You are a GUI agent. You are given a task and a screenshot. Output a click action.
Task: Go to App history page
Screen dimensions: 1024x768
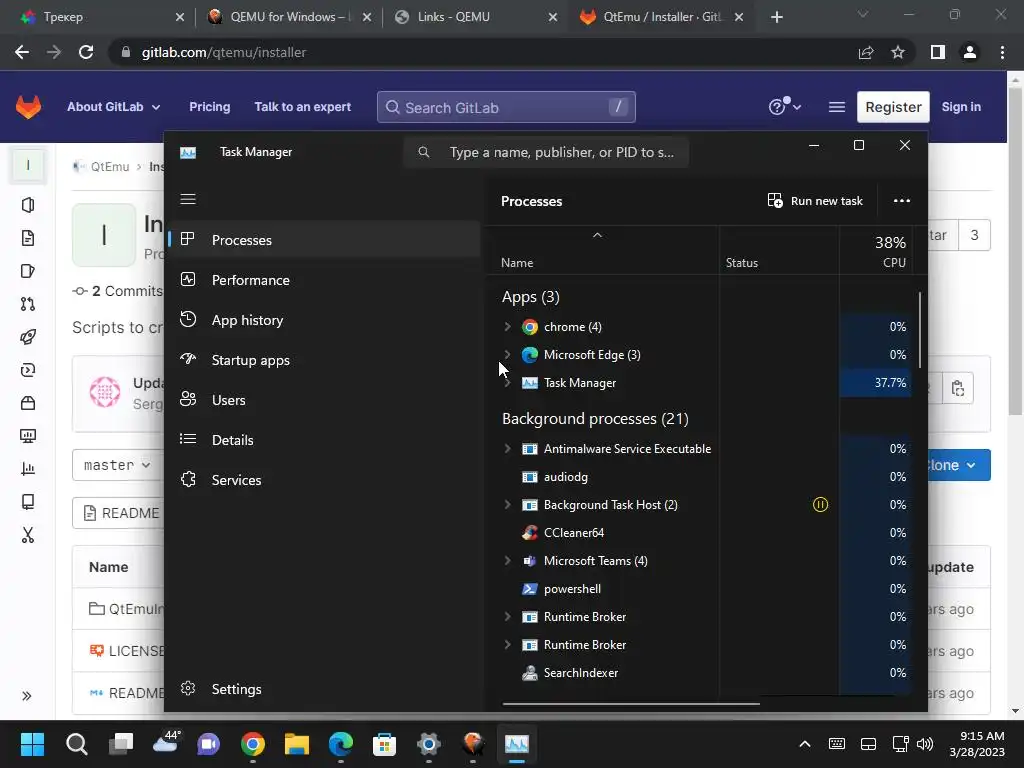[x=325, y=320]
